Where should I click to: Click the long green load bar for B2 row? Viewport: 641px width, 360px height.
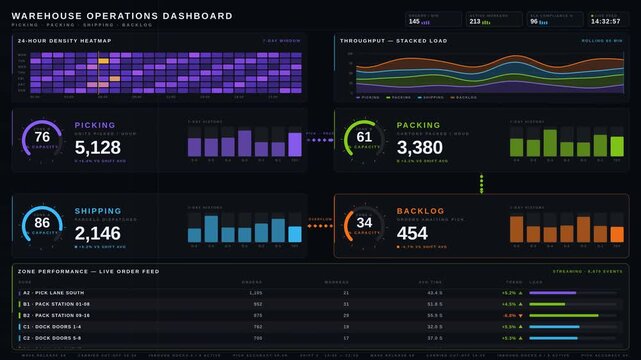pyautogui.click(x=564, y=315)
